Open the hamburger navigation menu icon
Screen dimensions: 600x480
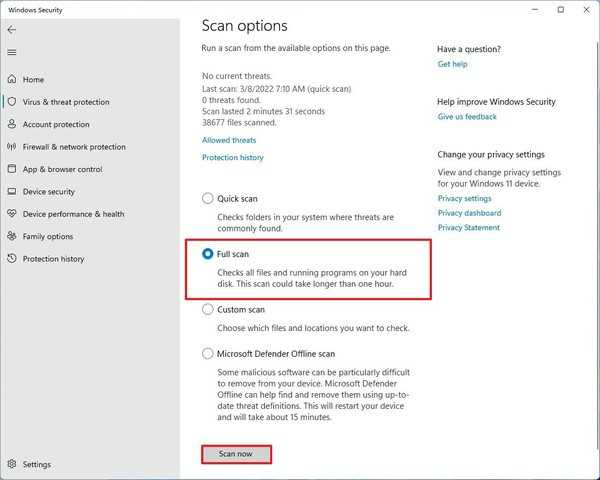tap(12, 52)
